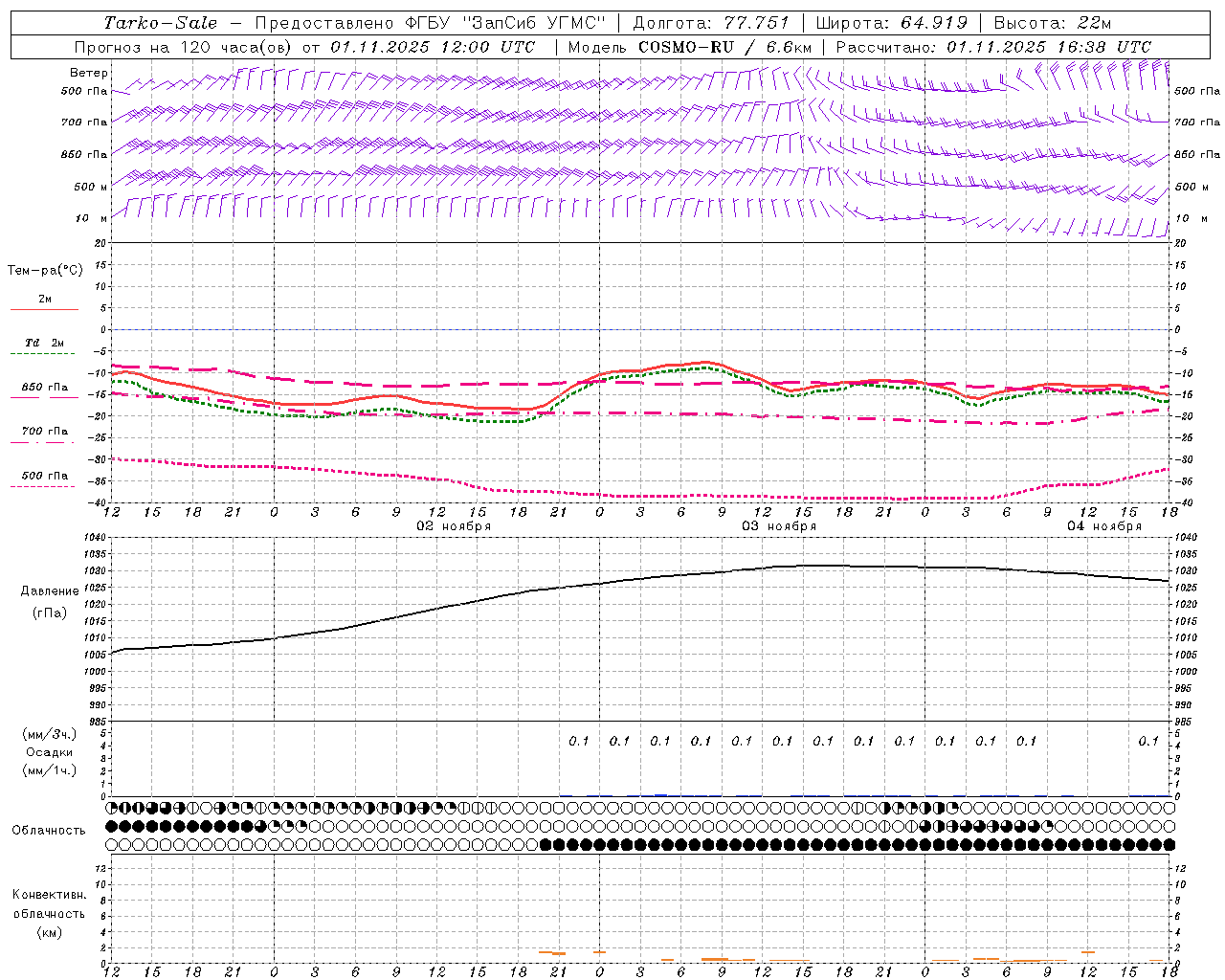Click the 'Тем-ра(°C)' panel label
Screen dimensions: 1225x980
45,271
